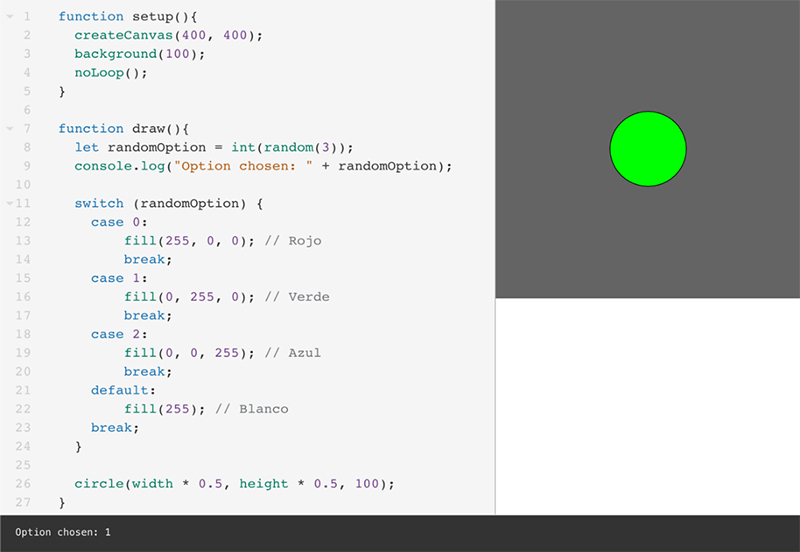Click the noLoop() call
The width and height of the screenshot is (800, 552).
coord(111,73)
